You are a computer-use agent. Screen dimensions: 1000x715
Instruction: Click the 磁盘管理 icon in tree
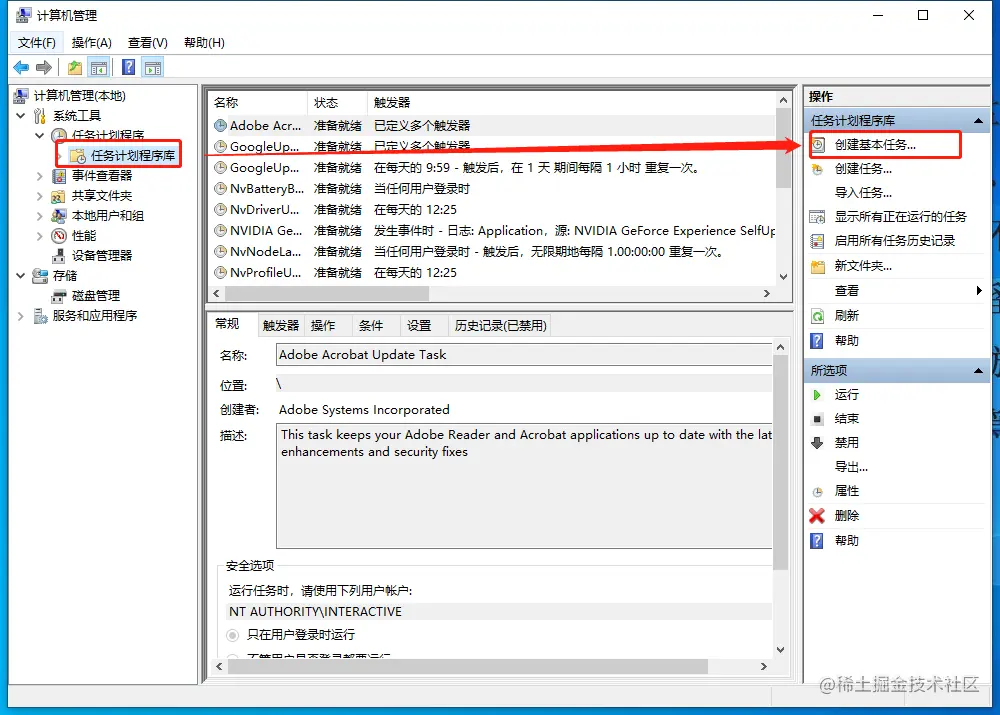pyautogui.click(x=59, y=296)
